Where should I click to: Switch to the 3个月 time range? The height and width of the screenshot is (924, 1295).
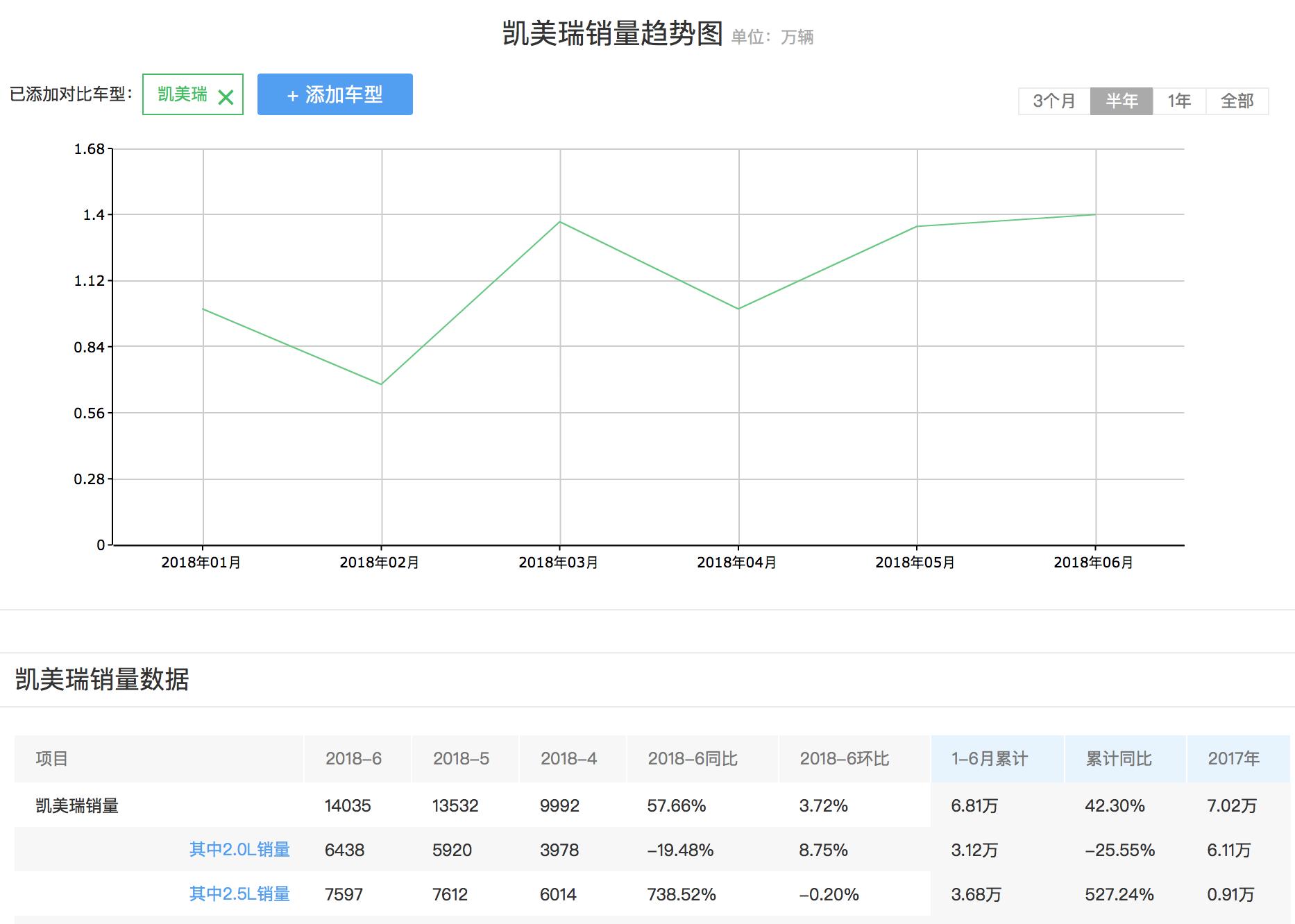(1053, 101)
